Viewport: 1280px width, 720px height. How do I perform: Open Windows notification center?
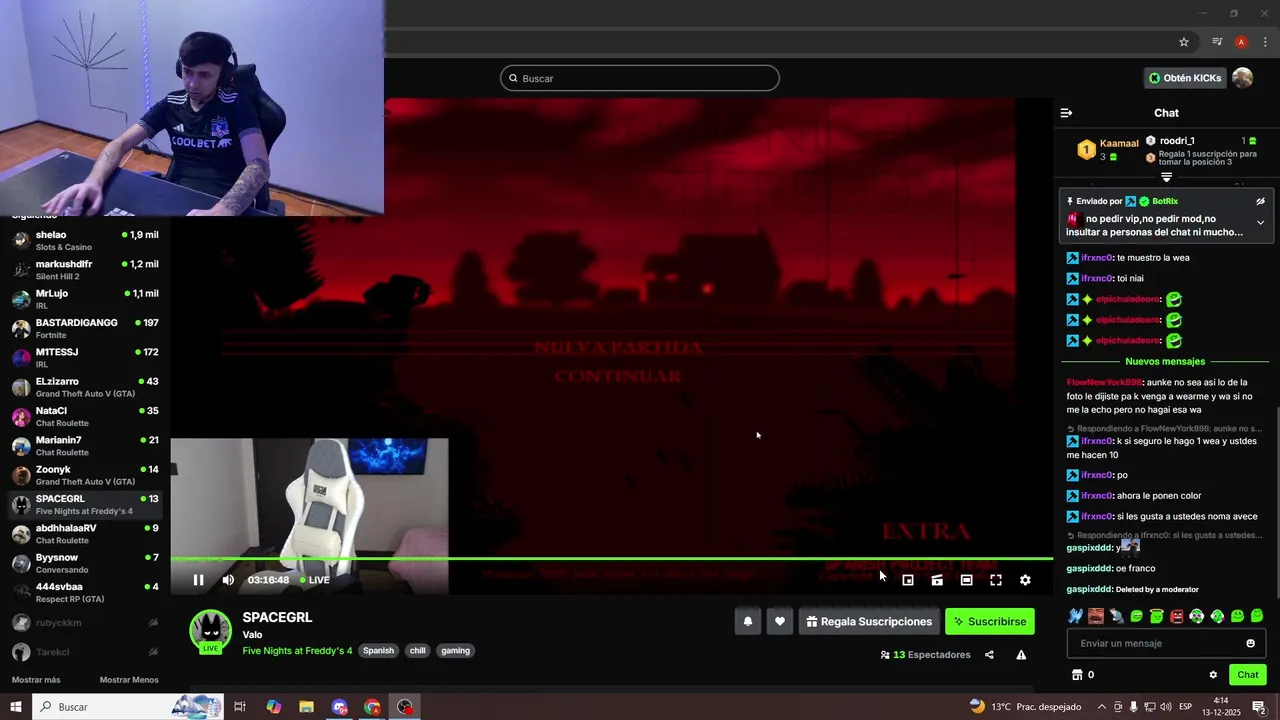pyautogui.click(x=1259, y=707)
